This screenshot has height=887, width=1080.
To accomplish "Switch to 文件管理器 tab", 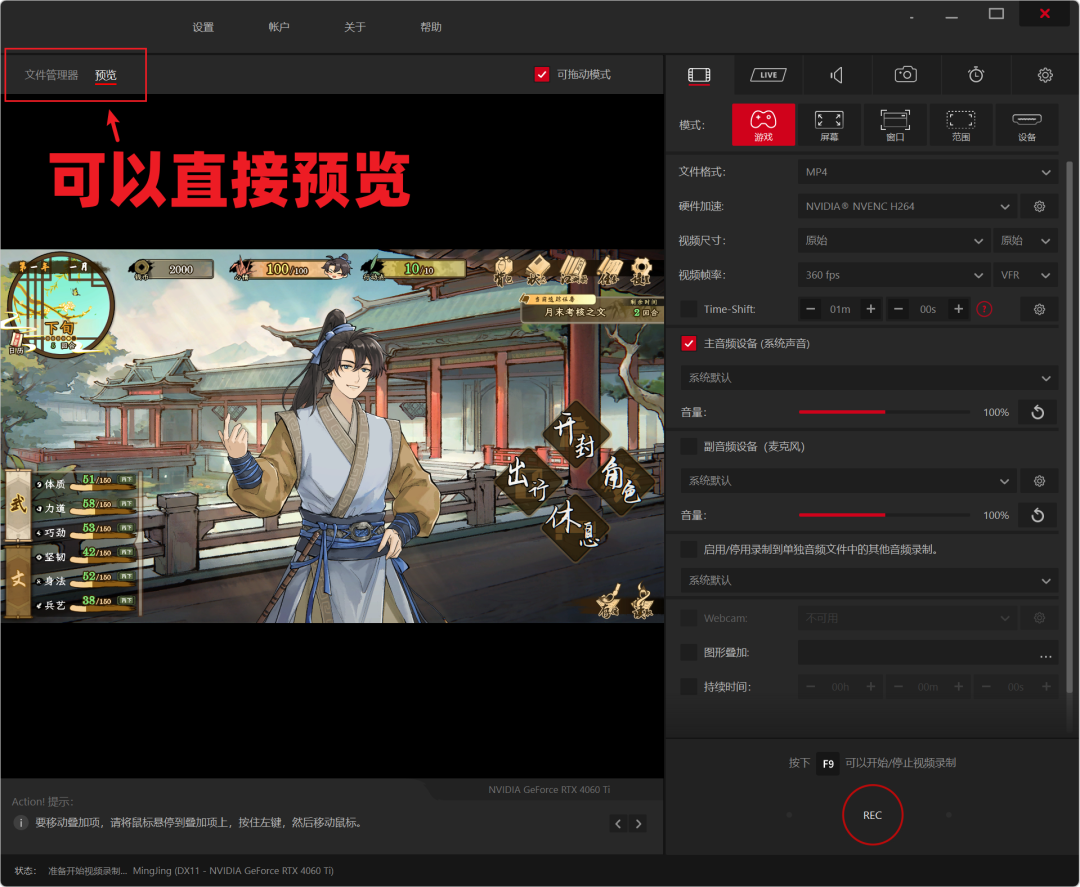I will 52,74.
